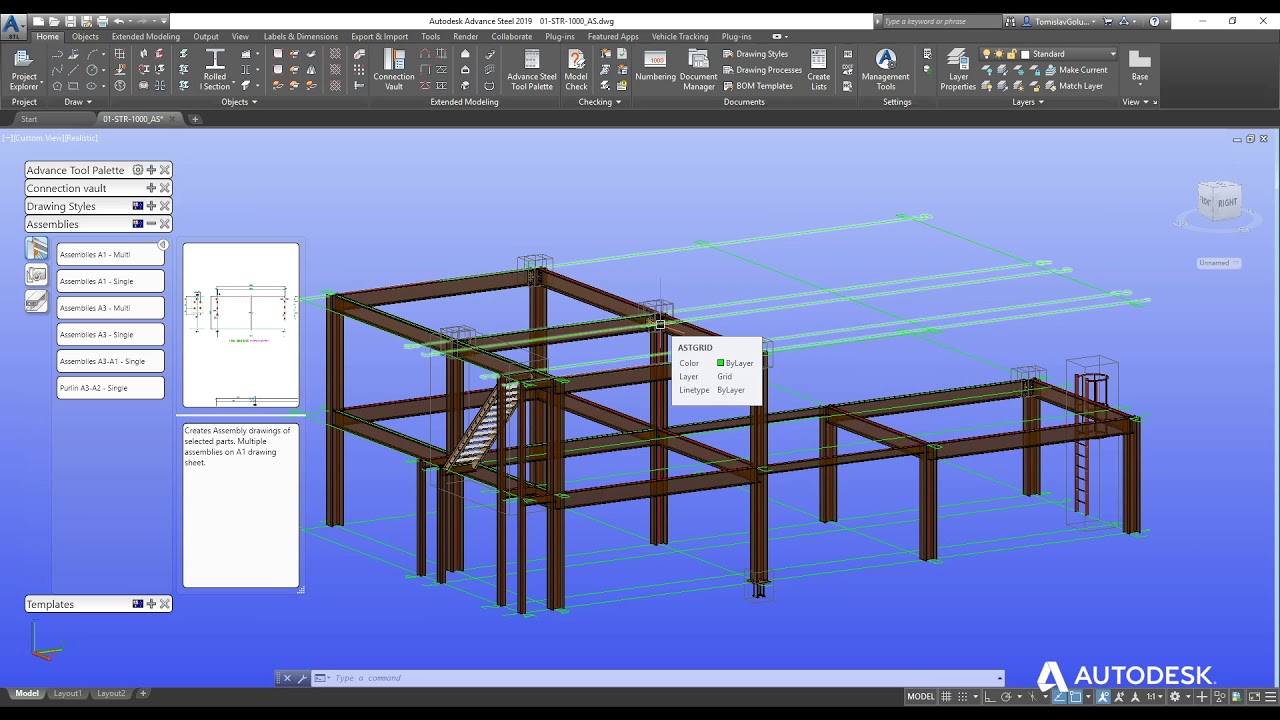Toggle 2D object snap in status bar
Viewport: 1280px width, 720px height.
pyautogui.click(x=1075, y=697)
